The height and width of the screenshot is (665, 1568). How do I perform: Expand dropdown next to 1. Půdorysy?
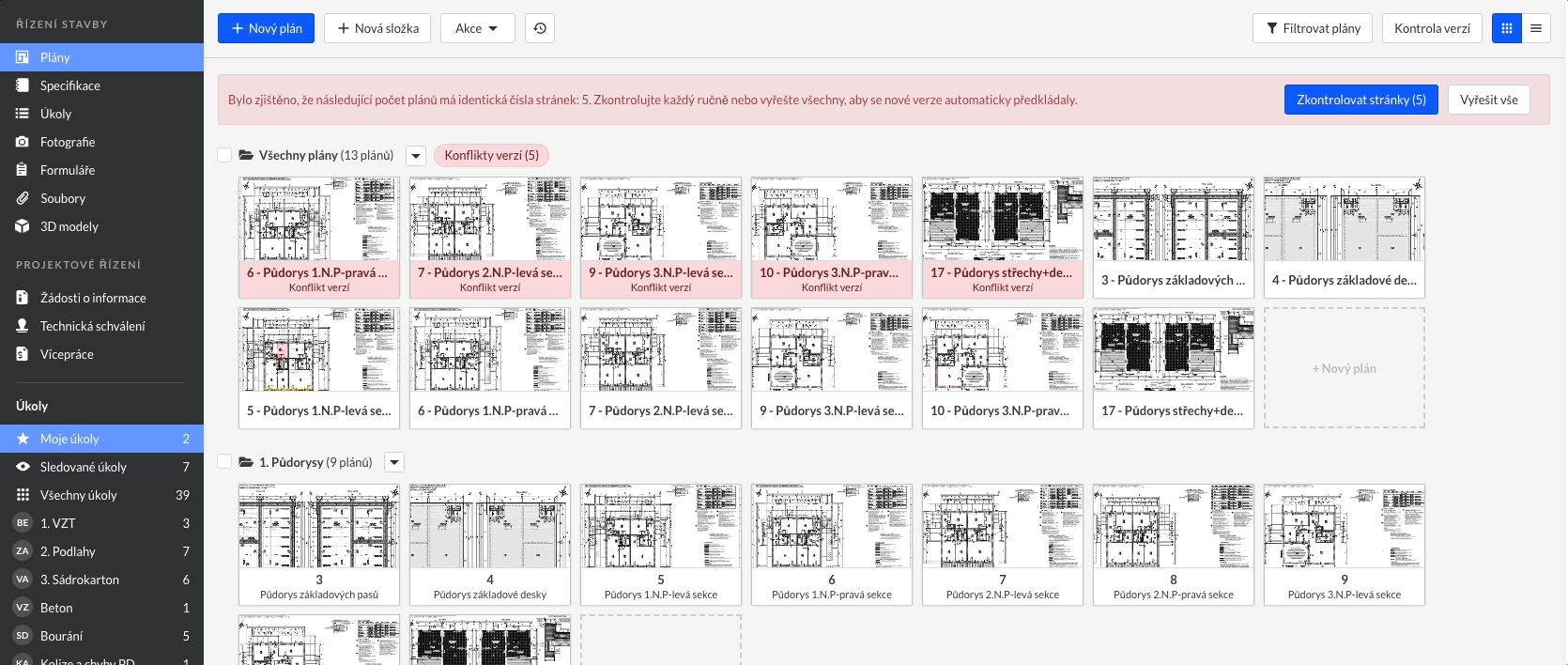tap(394, 462)
